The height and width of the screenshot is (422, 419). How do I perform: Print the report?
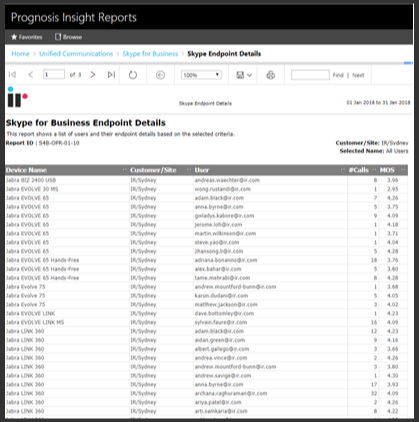(x=271, y=75)
